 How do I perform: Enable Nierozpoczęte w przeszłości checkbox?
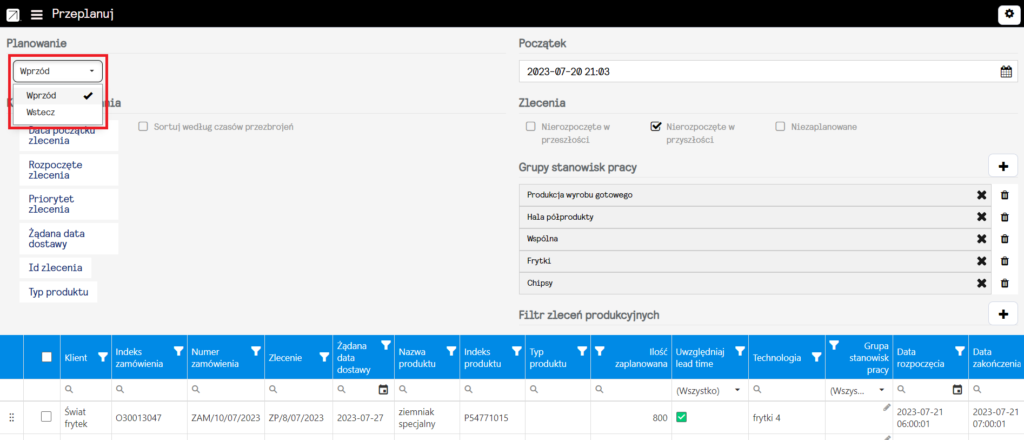coord(531,127)
